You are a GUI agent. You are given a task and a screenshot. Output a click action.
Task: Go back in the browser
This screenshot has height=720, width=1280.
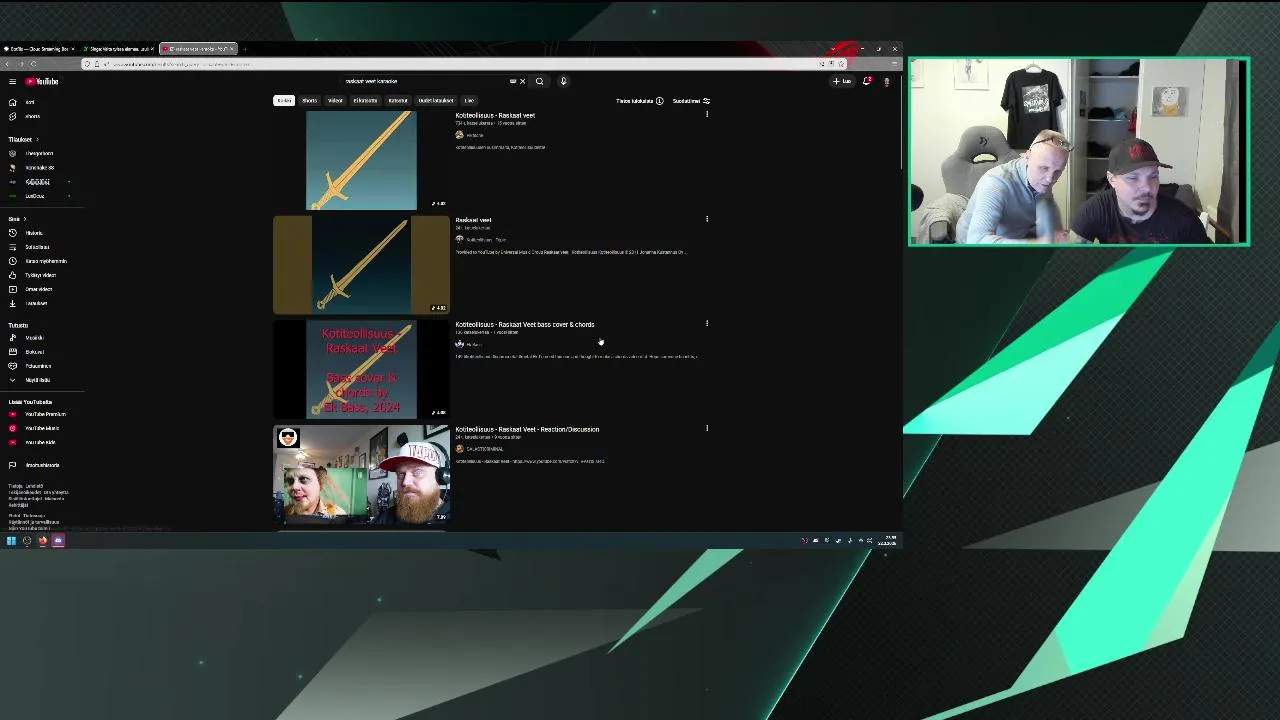coord(7,64)
